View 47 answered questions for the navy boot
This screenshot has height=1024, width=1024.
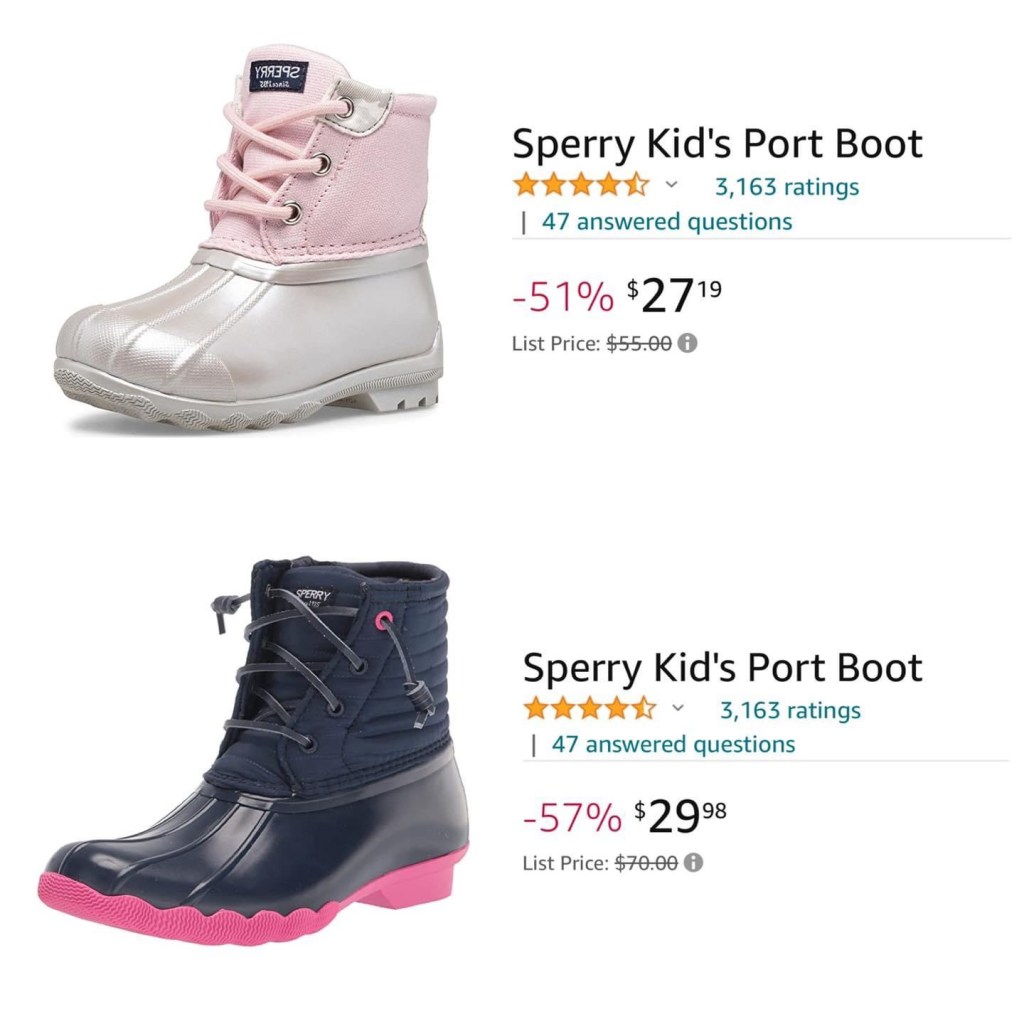coord(673,745)
